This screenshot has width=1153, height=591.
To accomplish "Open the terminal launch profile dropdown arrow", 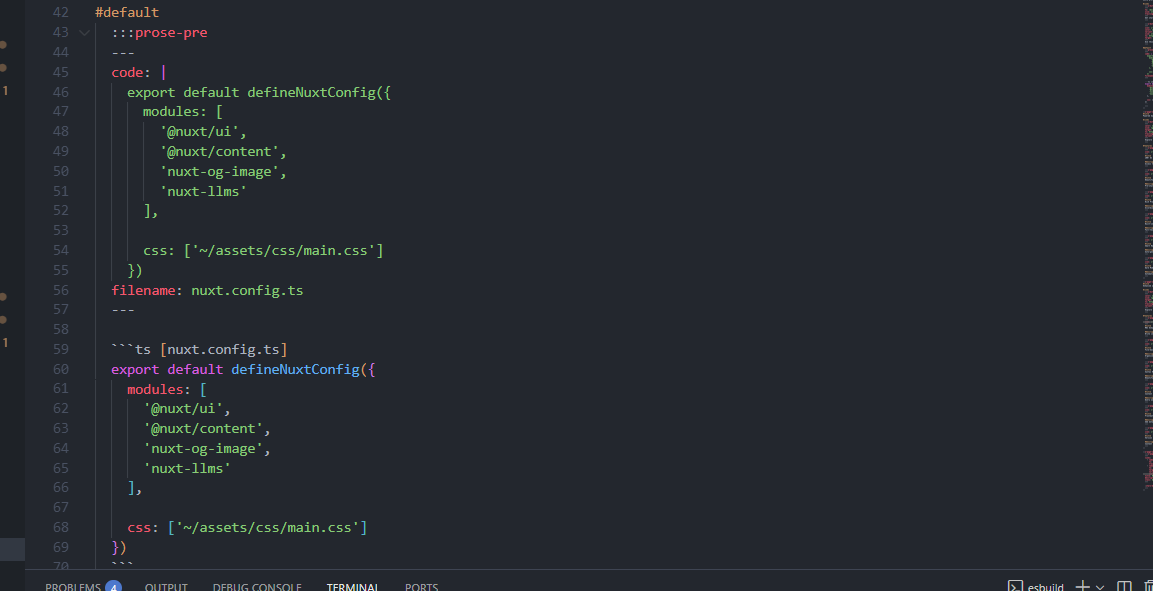I will tap(1100, 587).
